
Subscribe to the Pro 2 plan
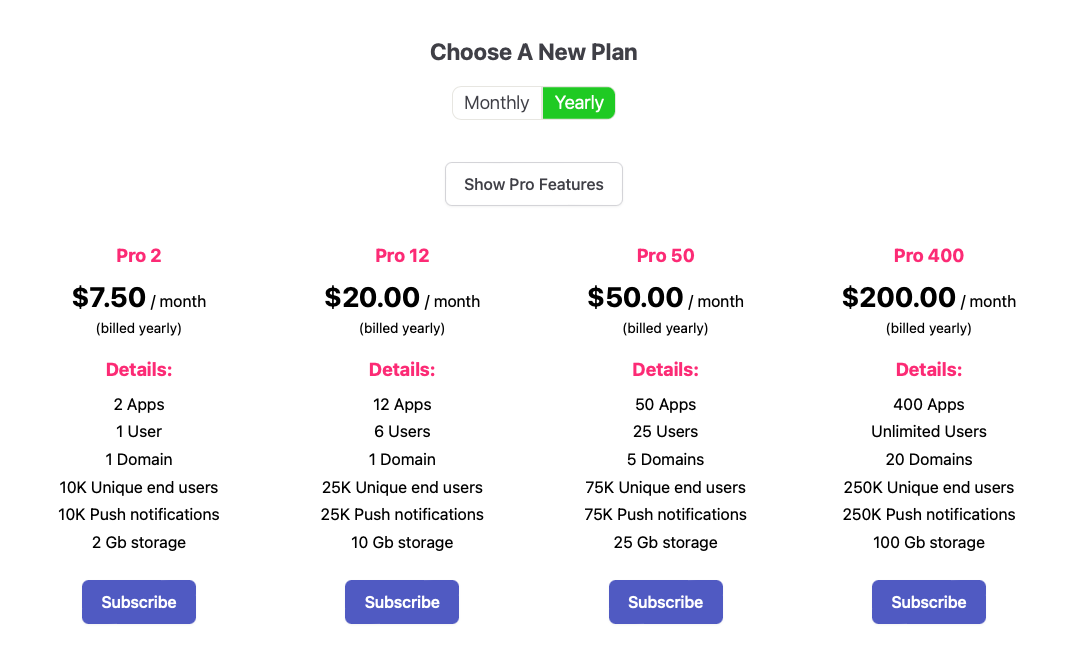[x=139, y=602]
